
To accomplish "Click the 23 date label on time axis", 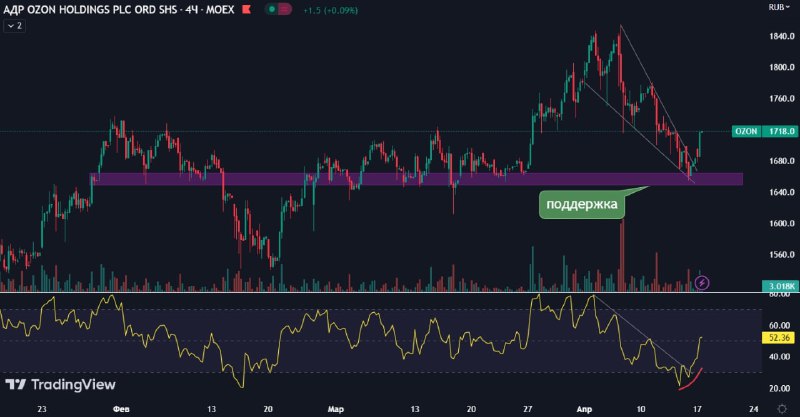I will (42, 409).
